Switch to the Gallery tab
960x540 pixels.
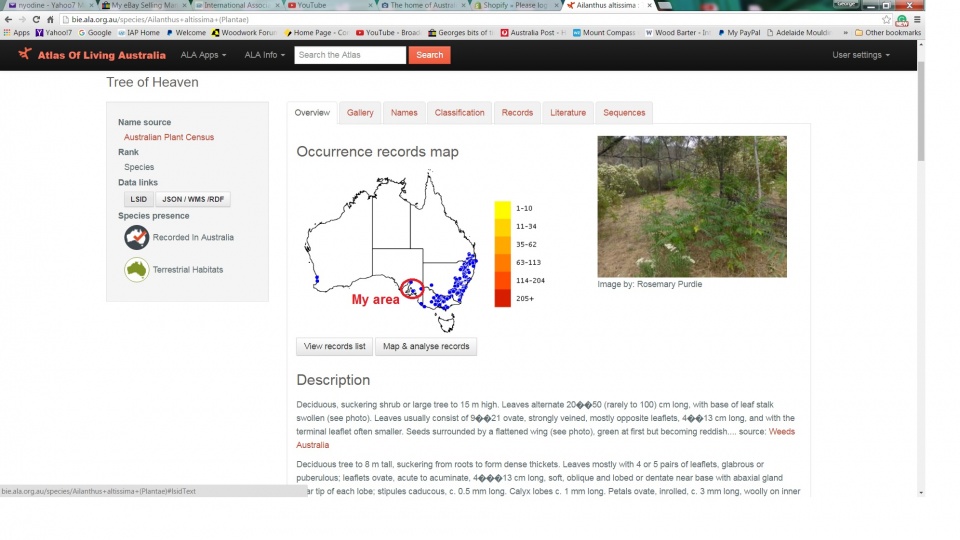360,113
